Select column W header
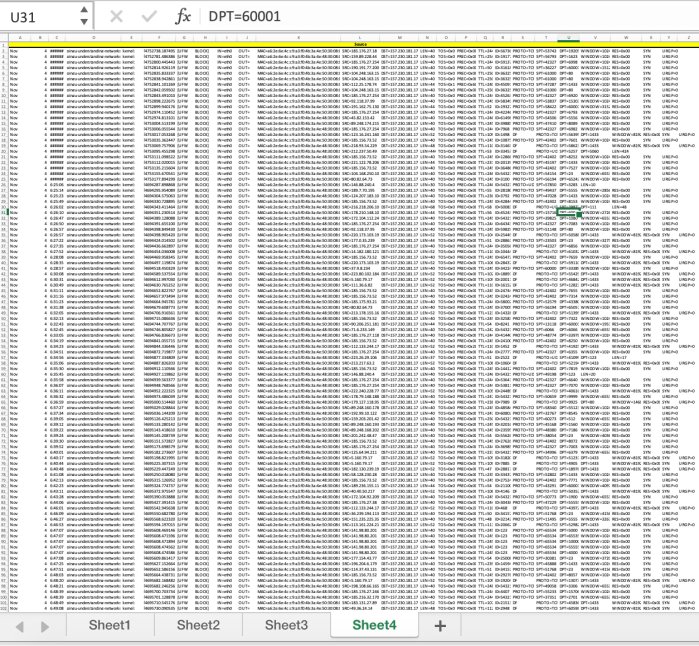699x646 pixels. click(x=626, y=38)
